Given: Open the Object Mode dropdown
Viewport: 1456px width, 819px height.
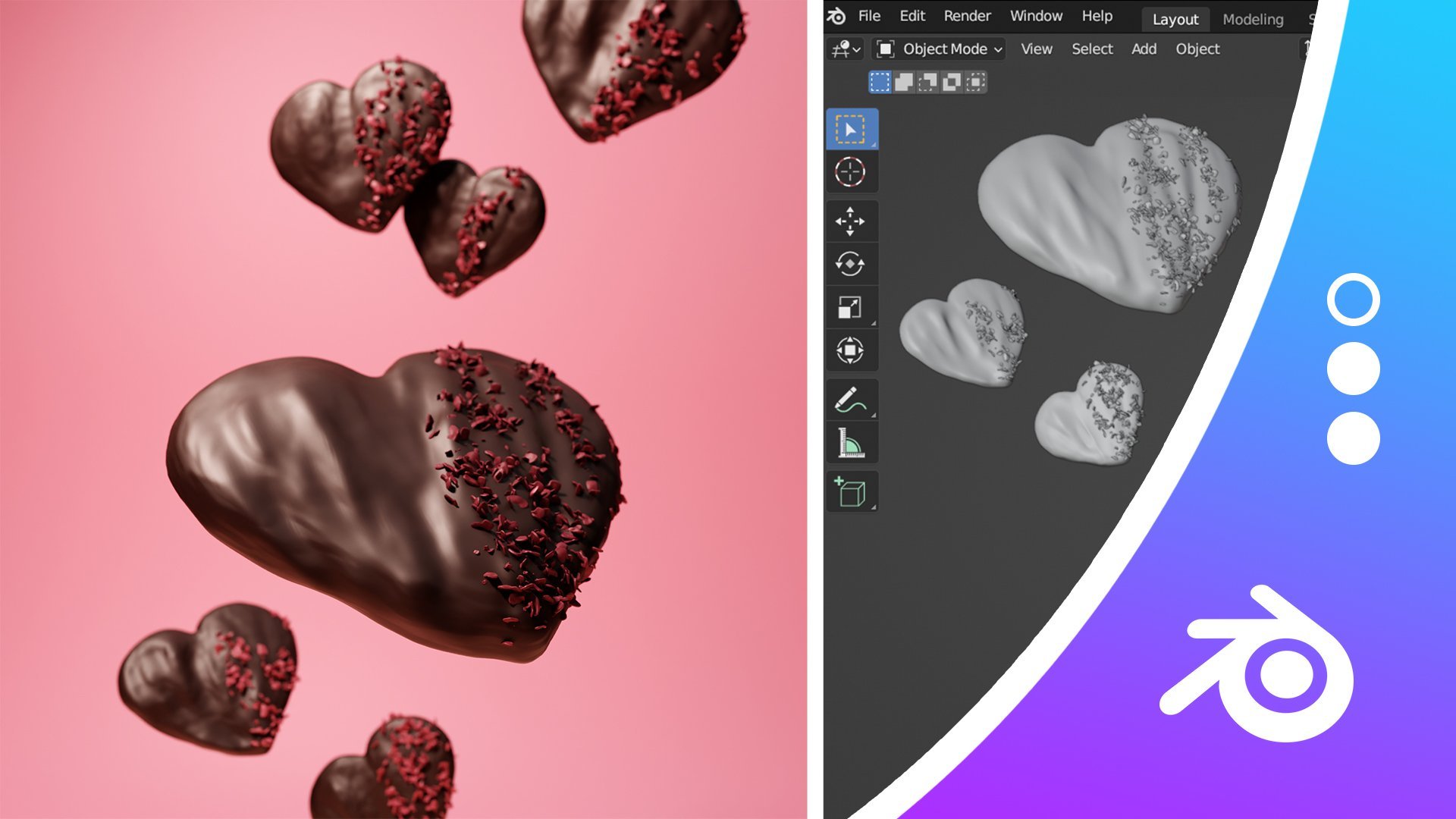Looking at the screenshot, I should [x=940, y=49].
